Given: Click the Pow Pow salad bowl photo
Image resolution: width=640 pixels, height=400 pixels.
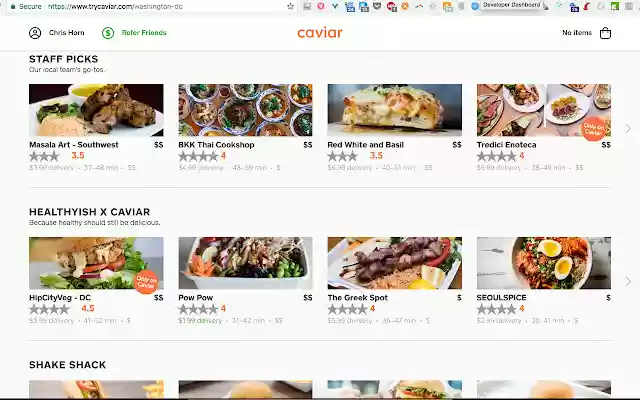Looking at the screenshot, I should point(245,263).
